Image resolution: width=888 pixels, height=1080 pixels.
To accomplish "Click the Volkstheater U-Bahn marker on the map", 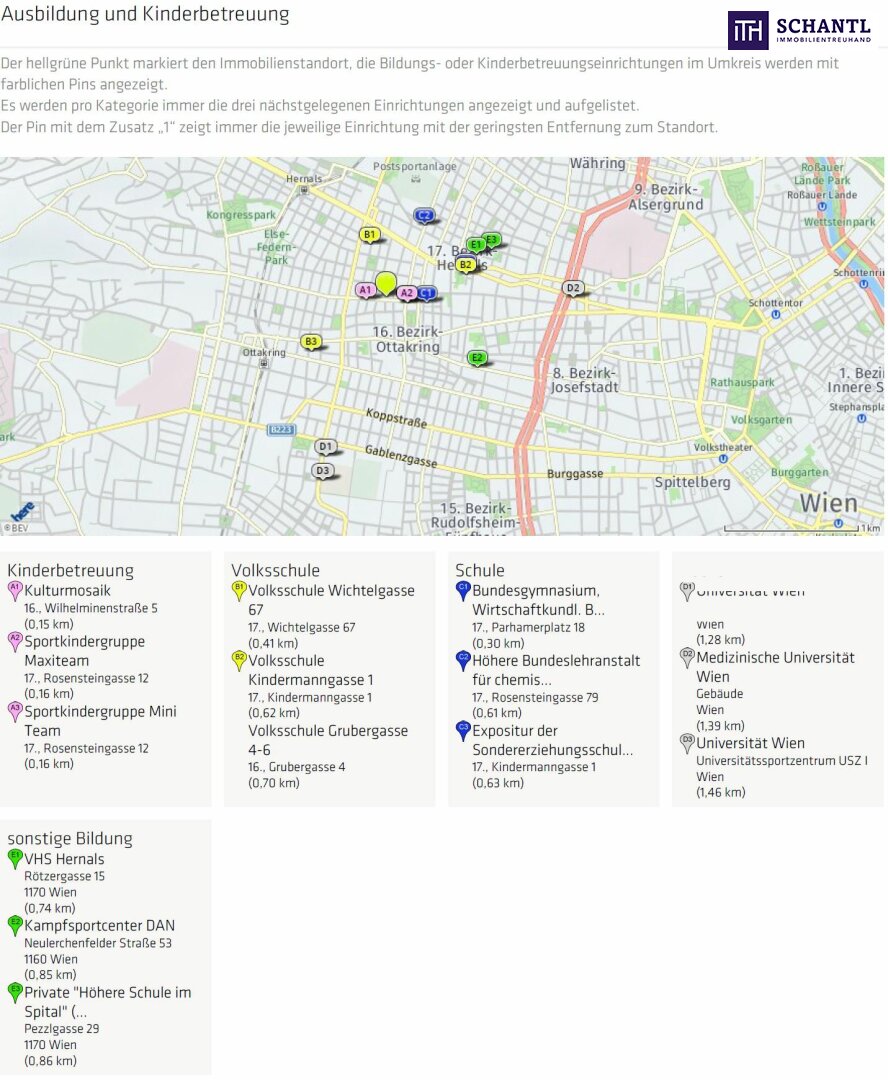I will tap(723, 459).
